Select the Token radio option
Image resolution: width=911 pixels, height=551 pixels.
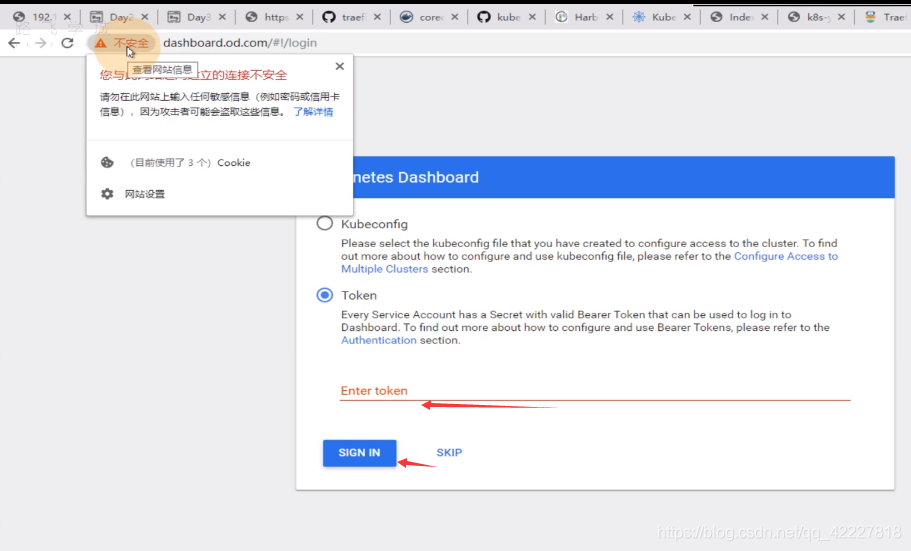click(x=325, y=295)
